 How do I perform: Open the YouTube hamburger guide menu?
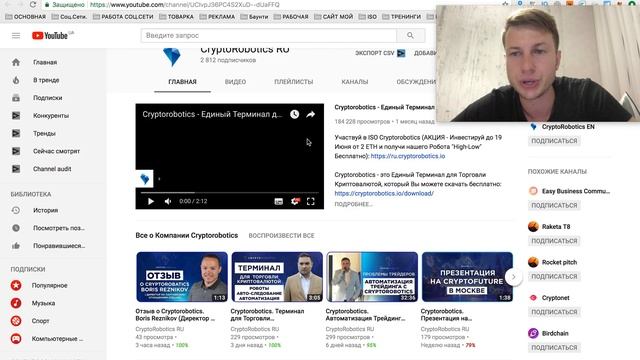click(x=16, y=36)
